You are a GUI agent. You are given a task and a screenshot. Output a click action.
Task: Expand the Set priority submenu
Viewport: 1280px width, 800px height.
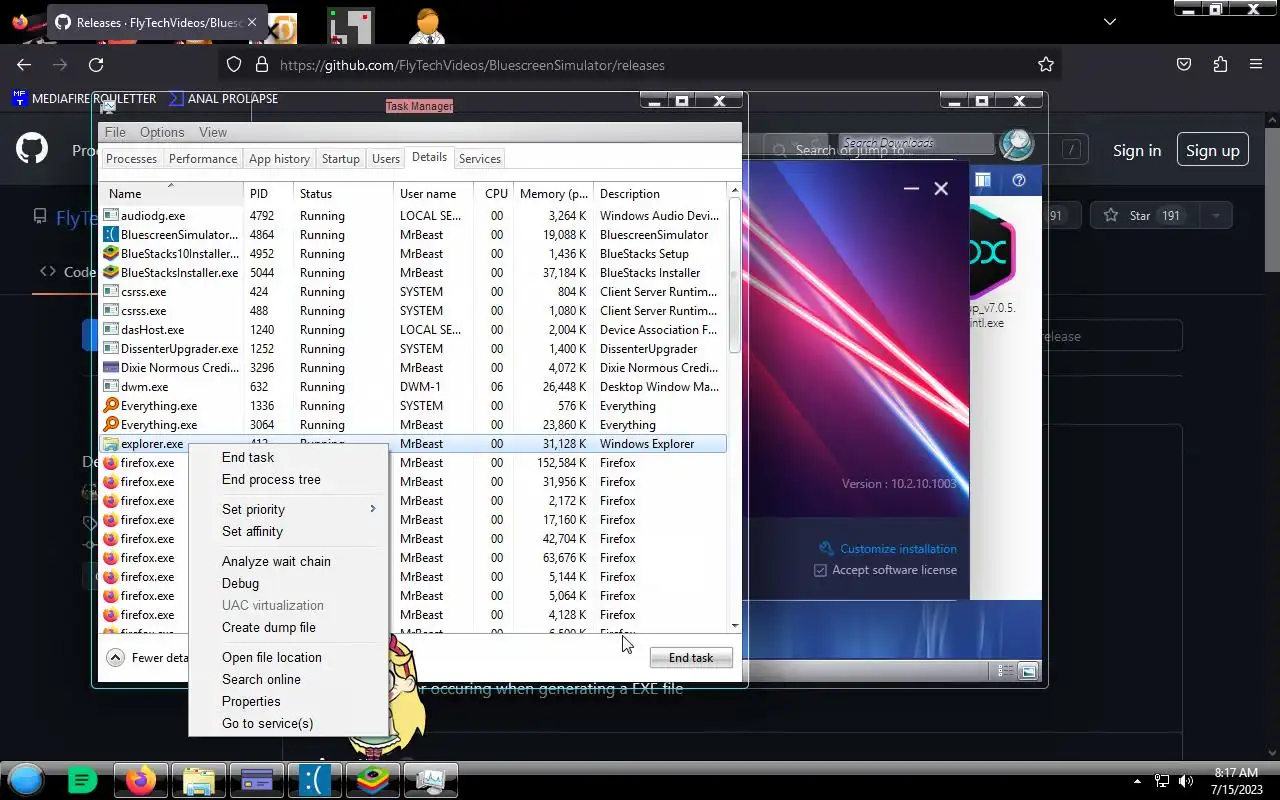coord(288,509)
